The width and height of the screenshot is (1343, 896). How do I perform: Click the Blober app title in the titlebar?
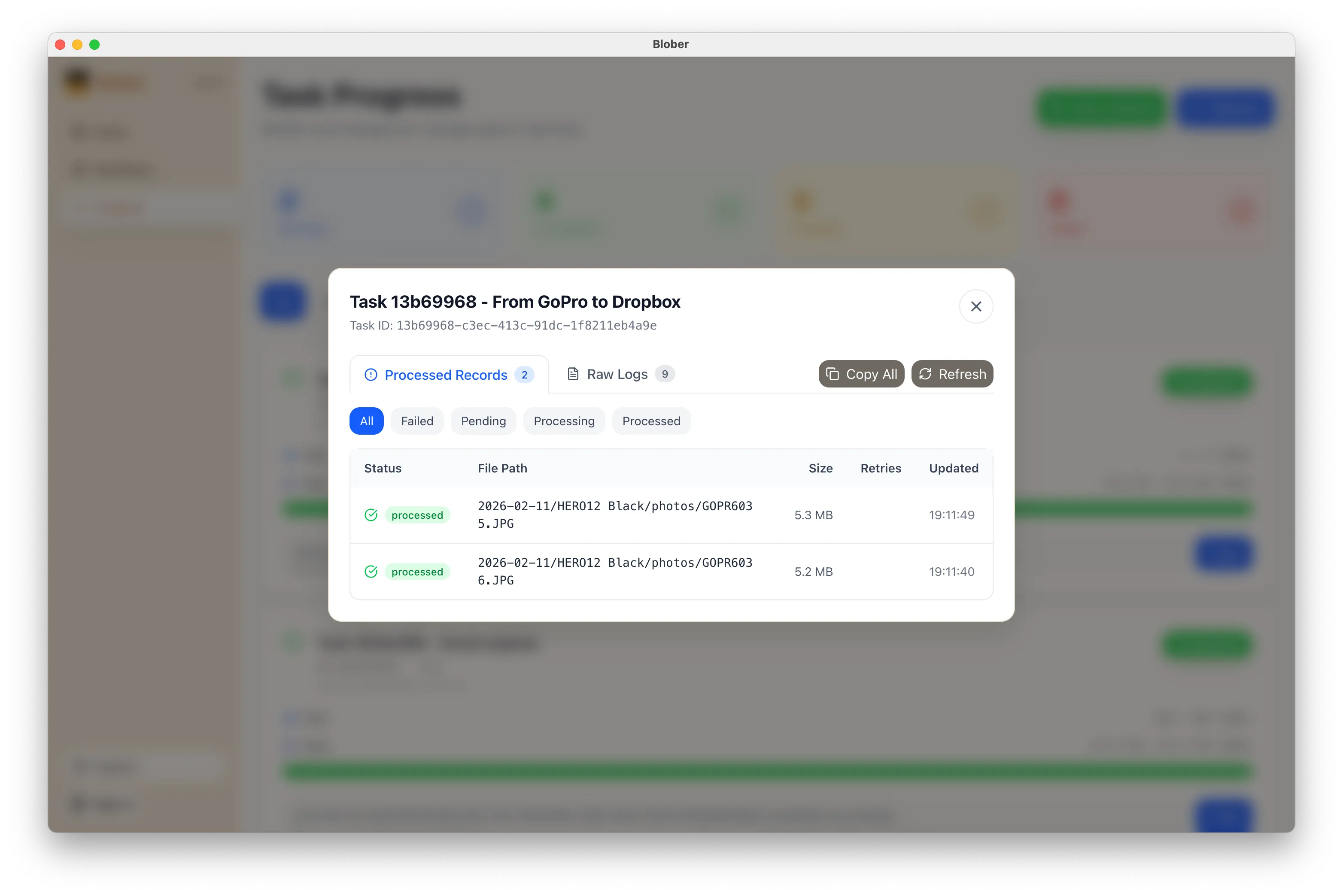671,44
